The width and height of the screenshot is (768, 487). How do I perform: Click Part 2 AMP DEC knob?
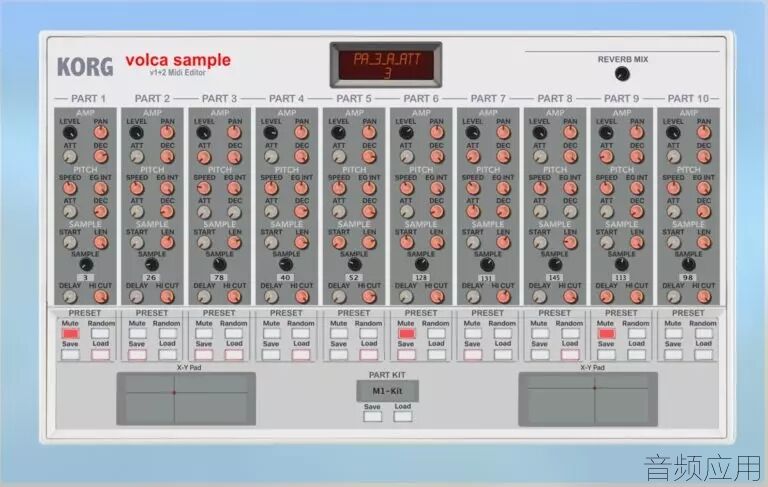coord(167,157)
